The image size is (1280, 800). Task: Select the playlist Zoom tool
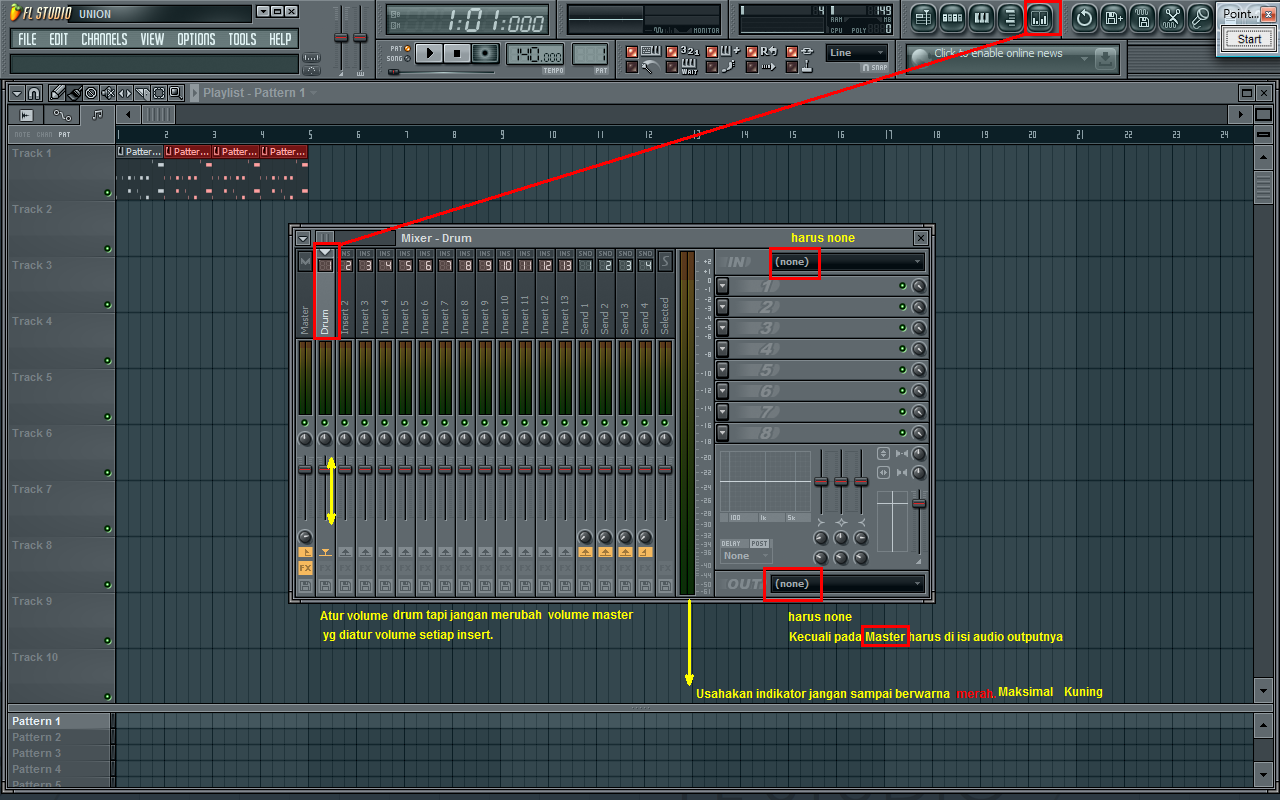176,93
